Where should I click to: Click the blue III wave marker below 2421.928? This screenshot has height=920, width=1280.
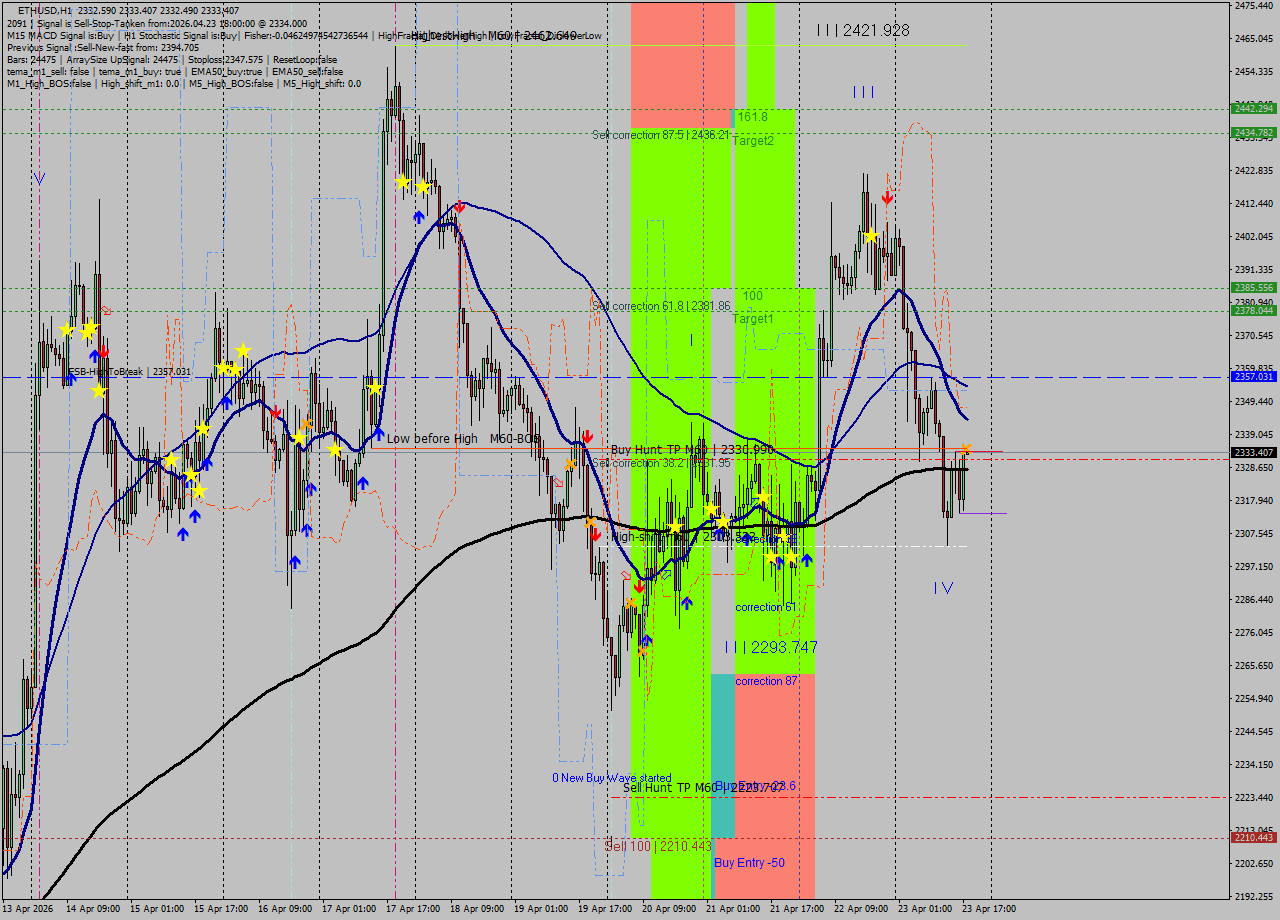click(x=863, y=92)
